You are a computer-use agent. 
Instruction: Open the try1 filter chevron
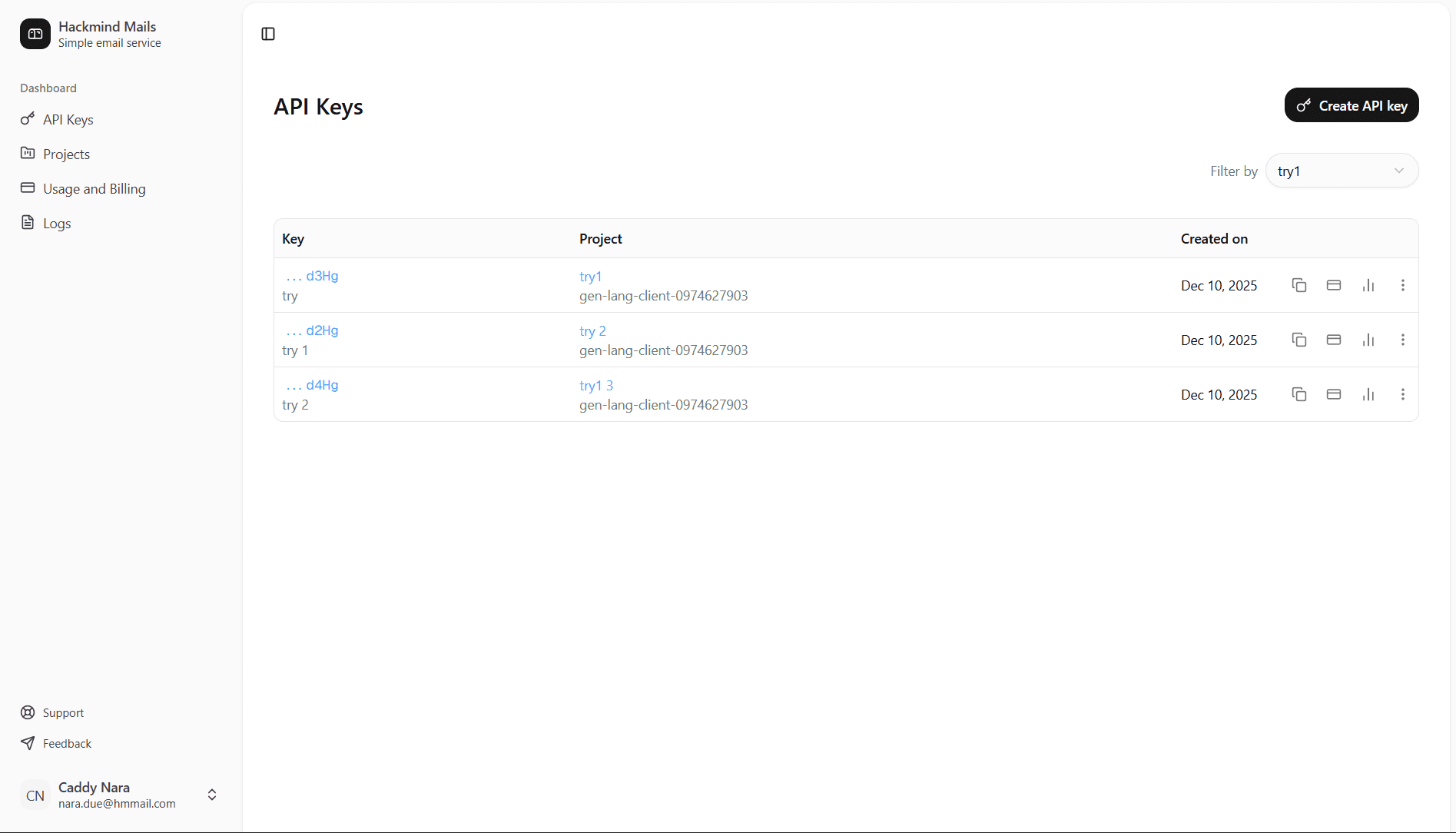coord(1398,171)
